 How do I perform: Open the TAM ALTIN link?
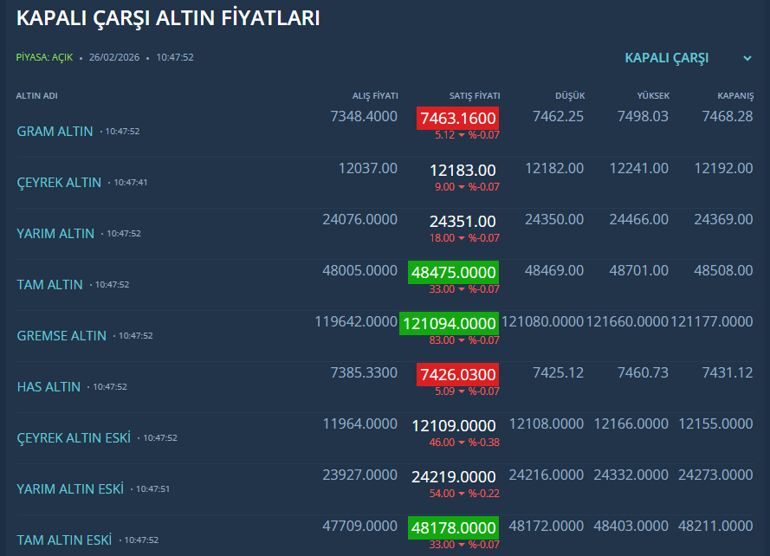50,284
